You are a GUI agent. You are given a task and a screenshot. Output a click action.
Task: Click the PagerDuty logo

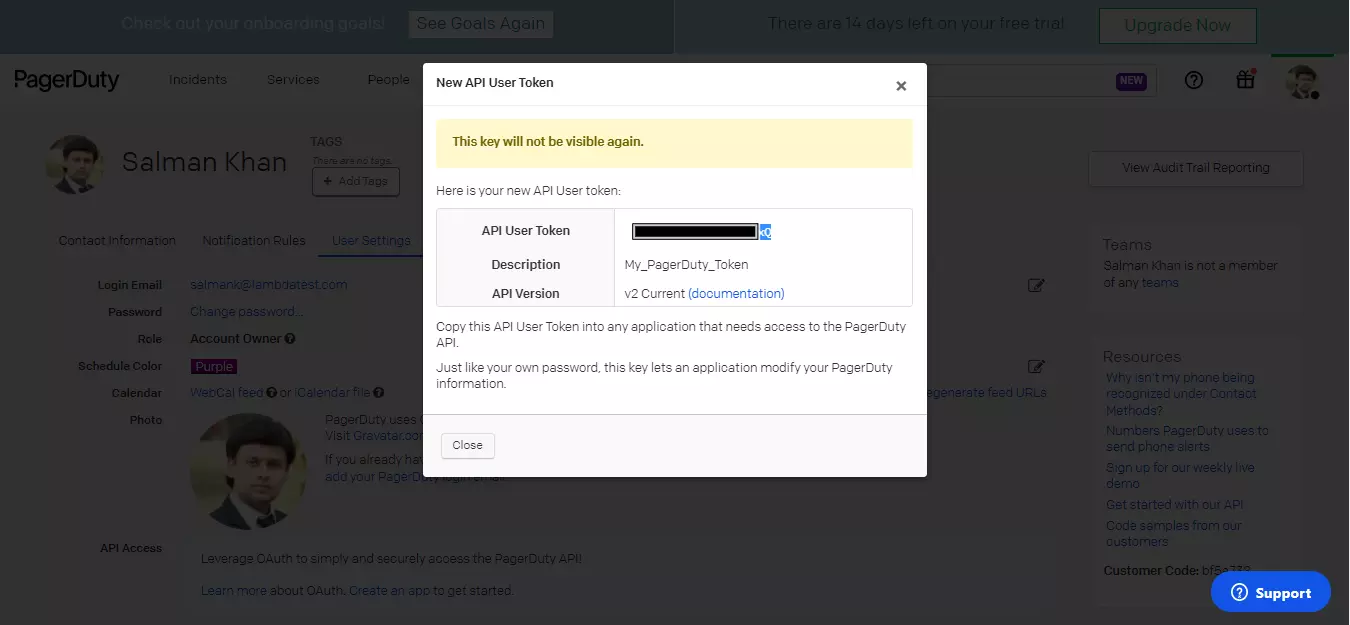[66, 80]
